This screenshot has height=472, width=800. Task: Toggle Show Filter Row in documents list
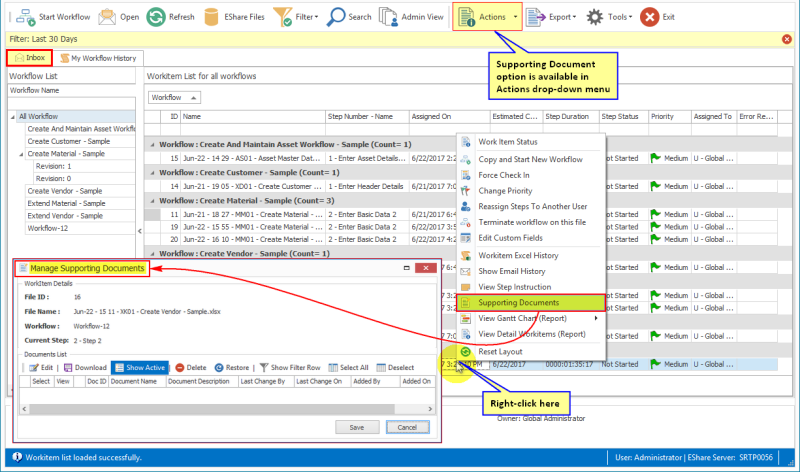290,367
